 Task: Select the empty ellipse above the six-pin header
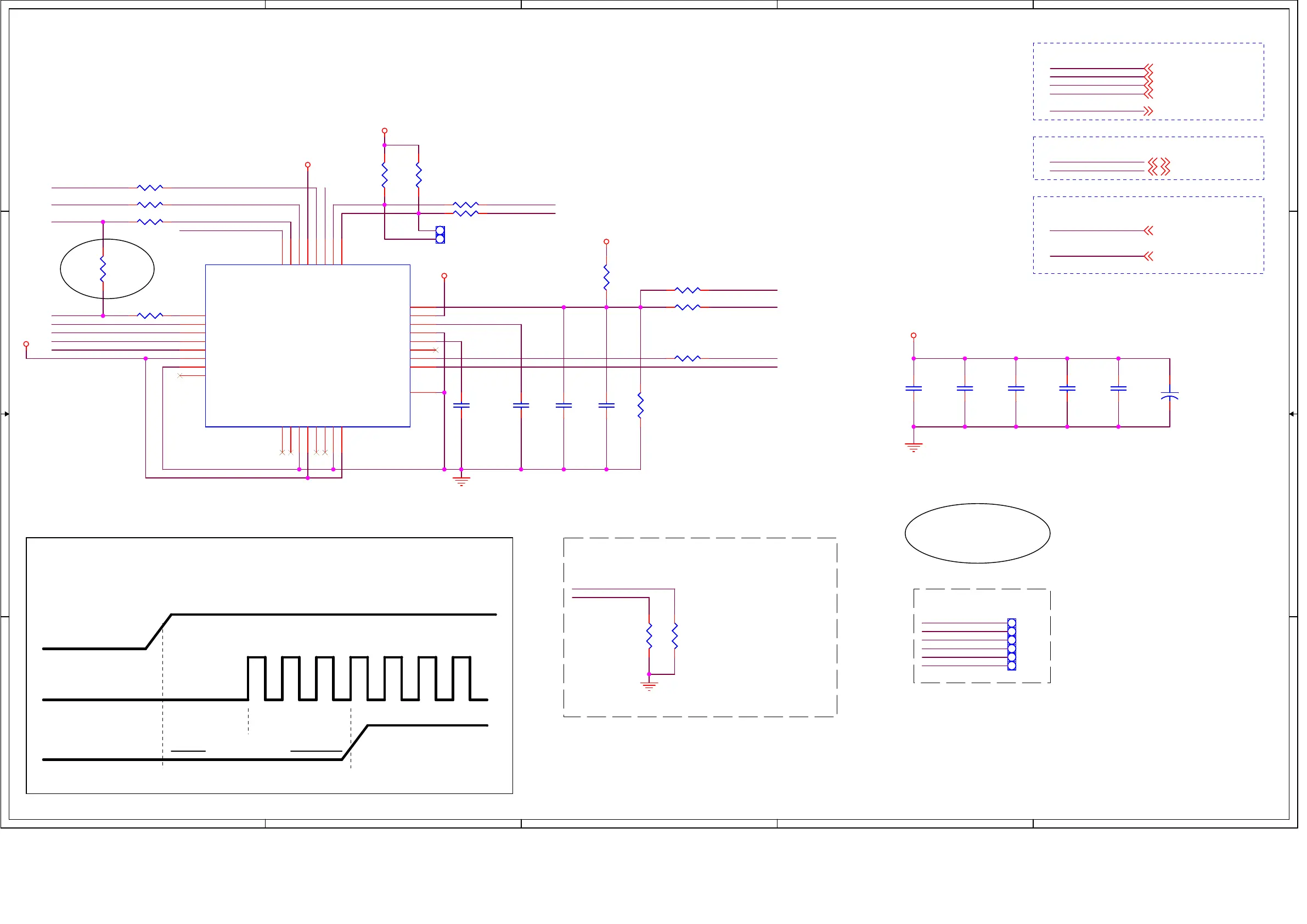(977, 533)
